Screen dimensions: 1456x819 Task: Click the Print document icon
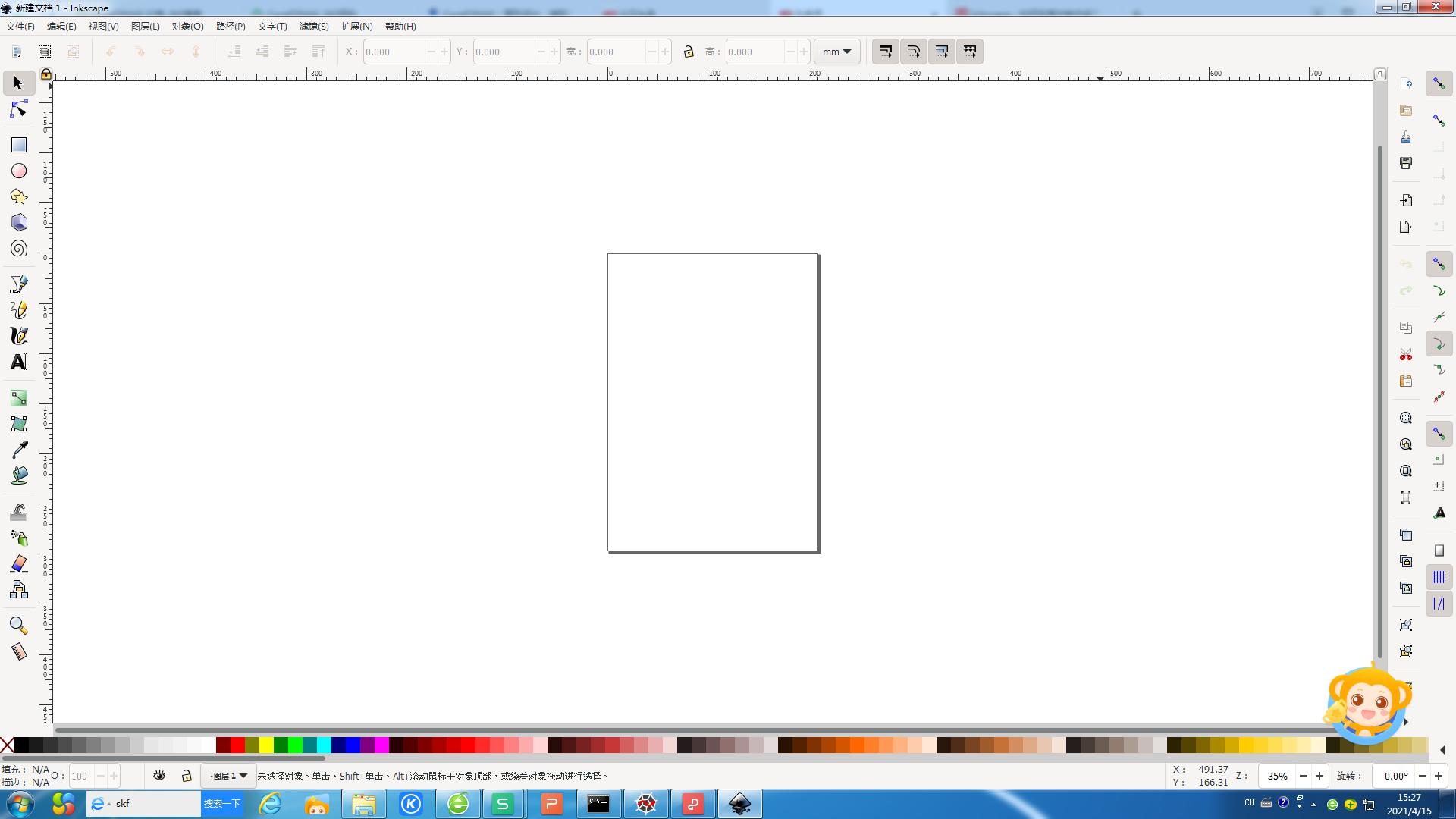(x=1405, y=163)
